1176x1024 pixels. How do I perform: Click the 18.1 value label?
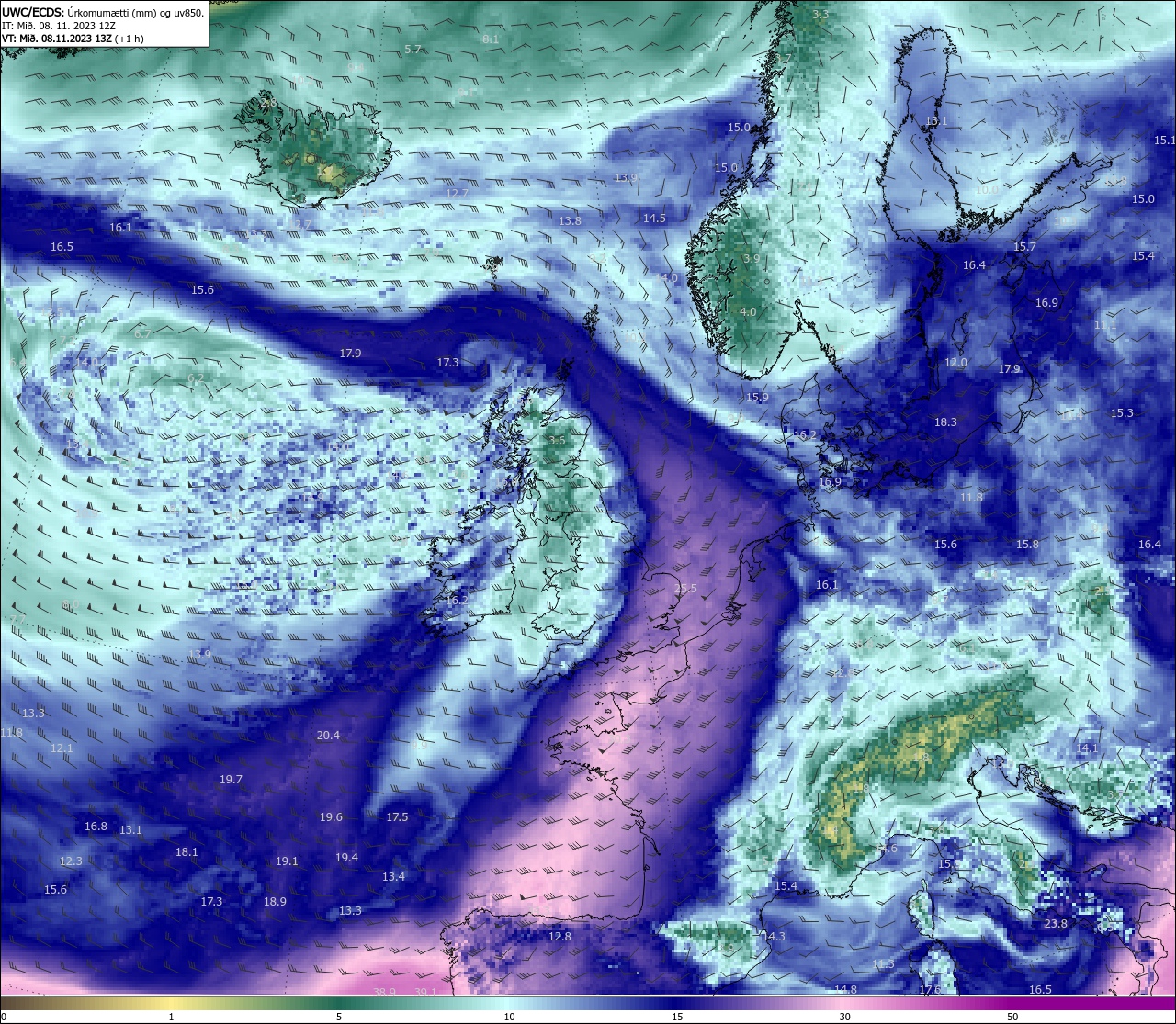click(x=187, y=851)
